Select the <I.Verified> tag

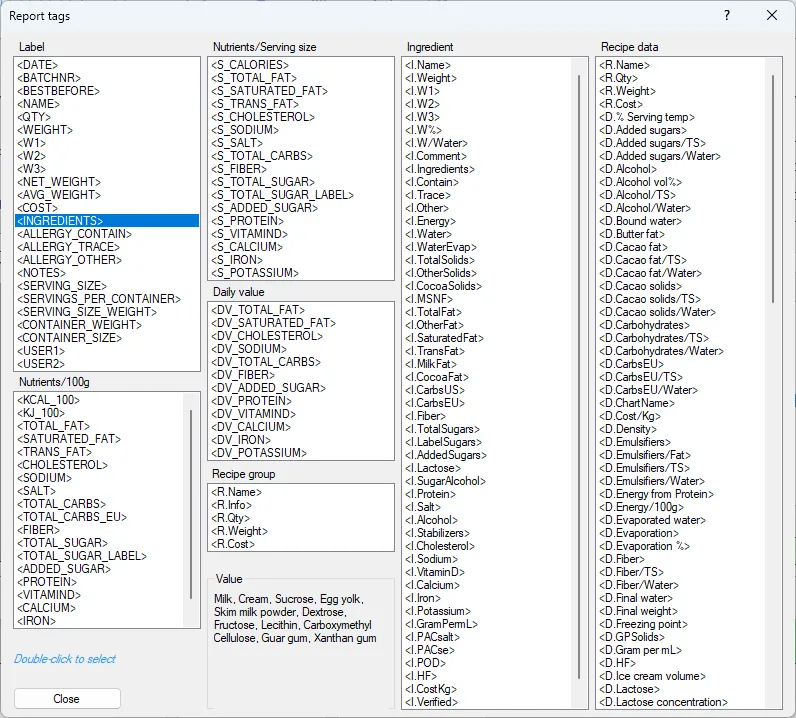point(432,702)
